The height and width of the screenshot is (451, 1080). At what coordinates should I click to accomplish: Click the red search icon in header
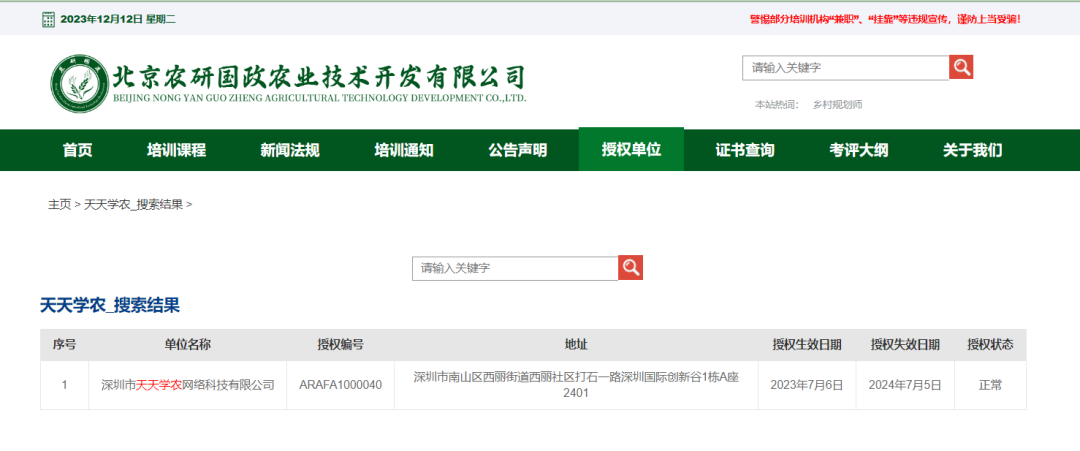961,67
